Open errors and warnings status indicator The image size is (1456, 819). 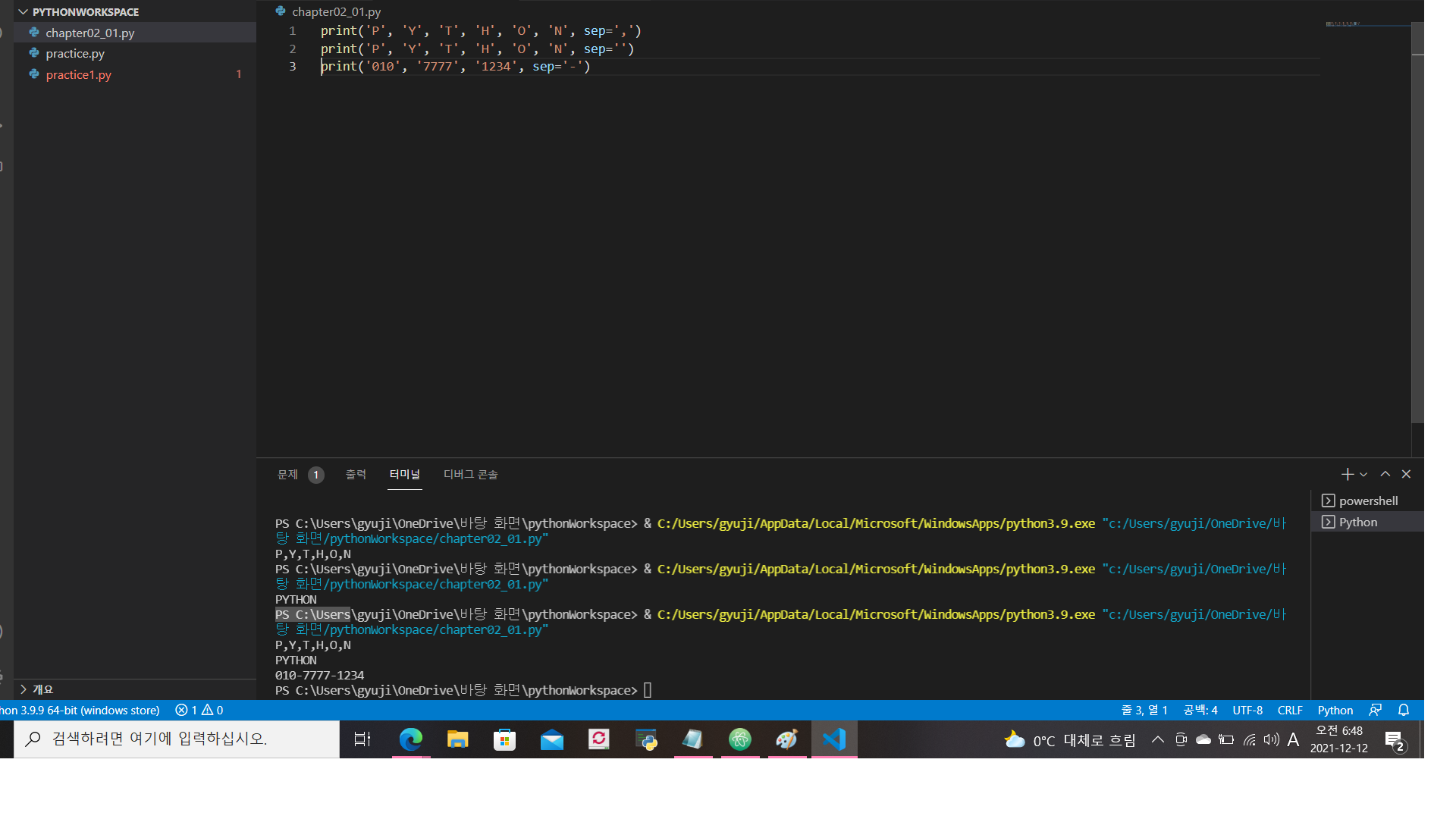point(199,710)
